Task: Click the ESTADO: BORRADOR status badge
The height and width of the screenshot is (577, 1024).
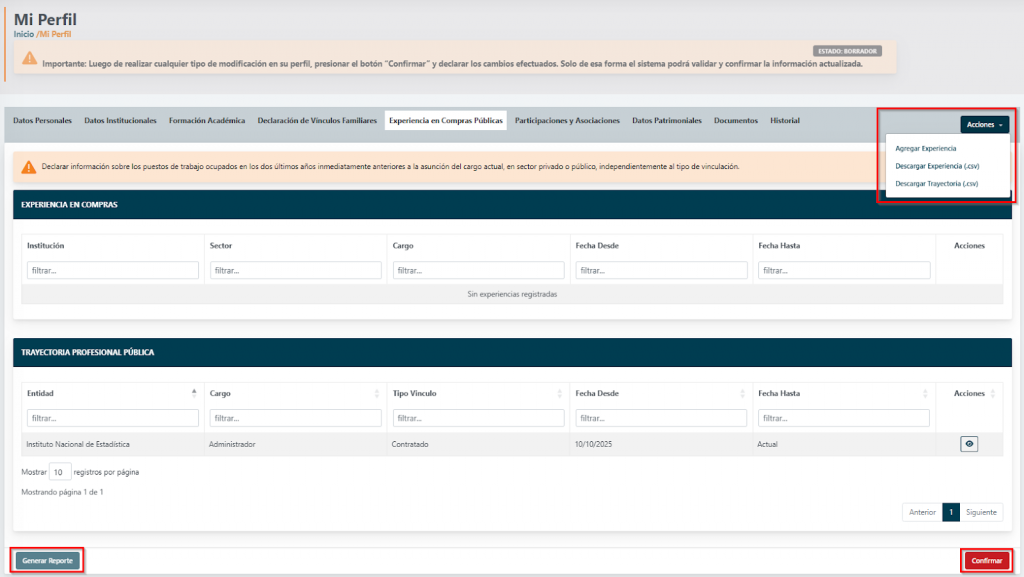Action: click(x=847, y=51)
